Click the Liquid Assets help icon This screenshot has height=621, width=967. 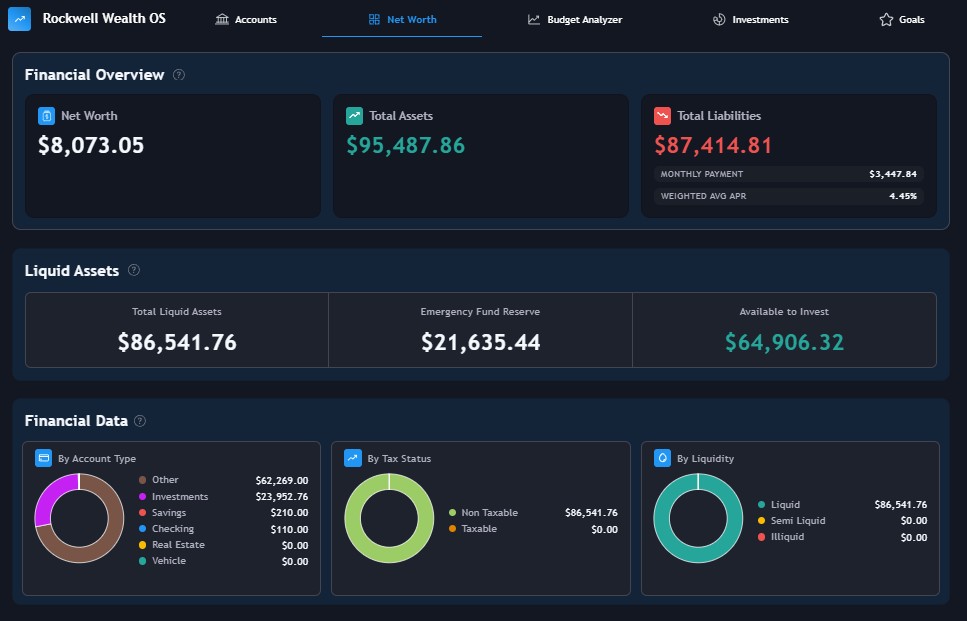(x=134, y=270)
